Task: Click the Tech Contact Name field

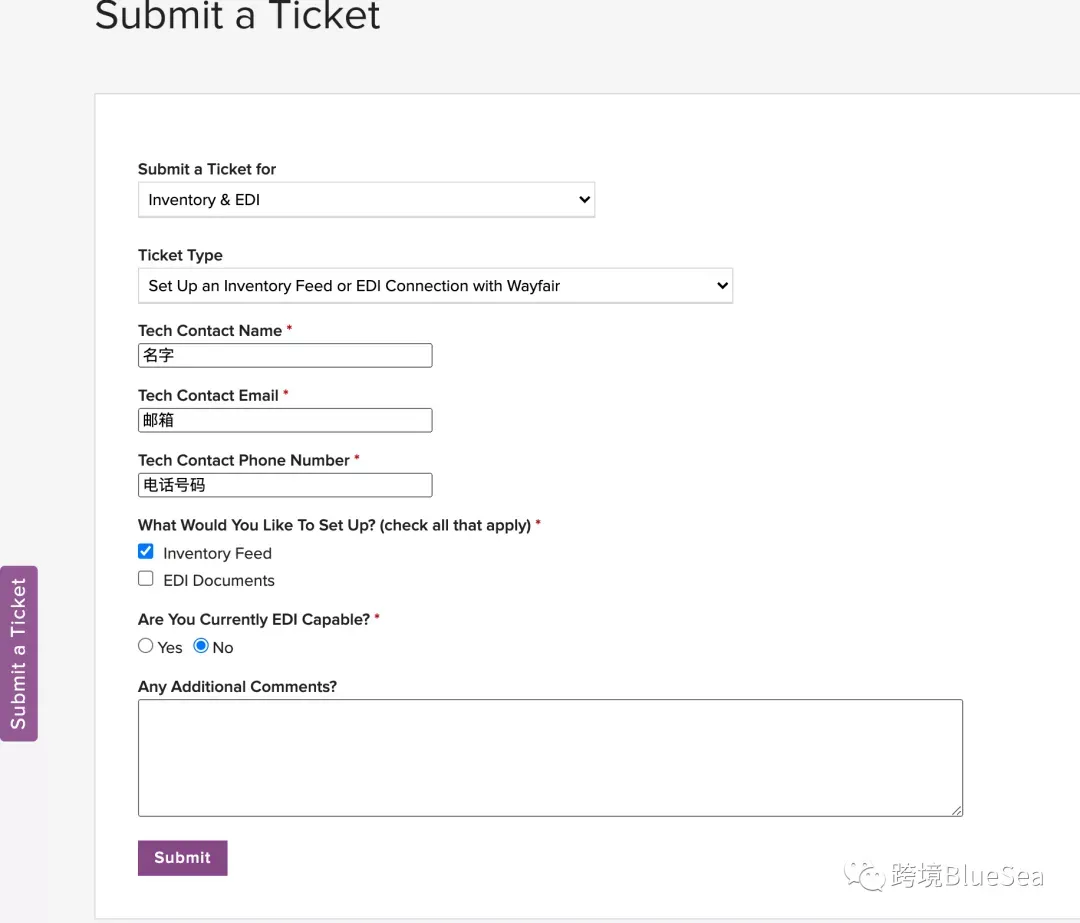Action: click(x=285, y=355)
